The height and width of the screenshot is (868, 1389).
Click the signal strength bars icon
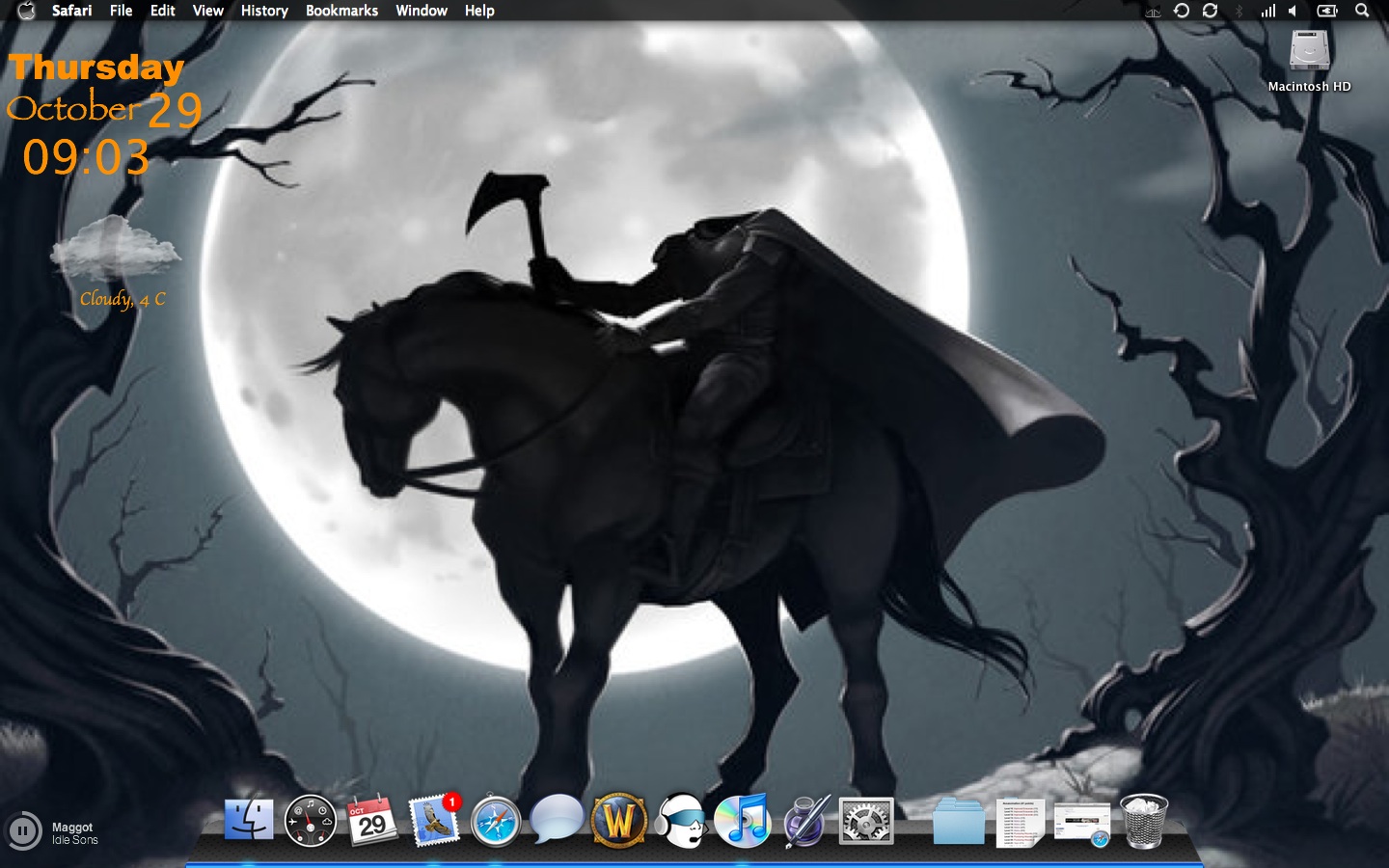pyautogui.click(x=1267, y=11)
